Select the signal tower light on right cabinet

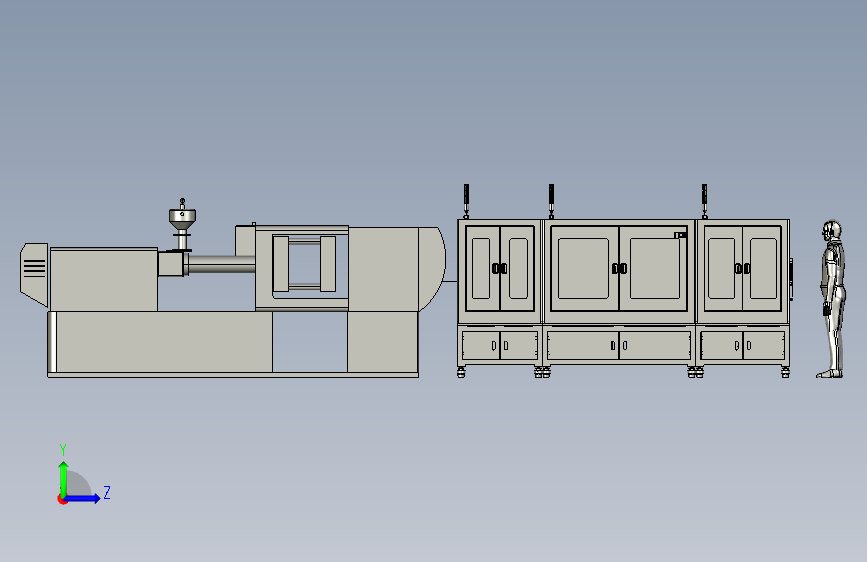tap(704, 201)
